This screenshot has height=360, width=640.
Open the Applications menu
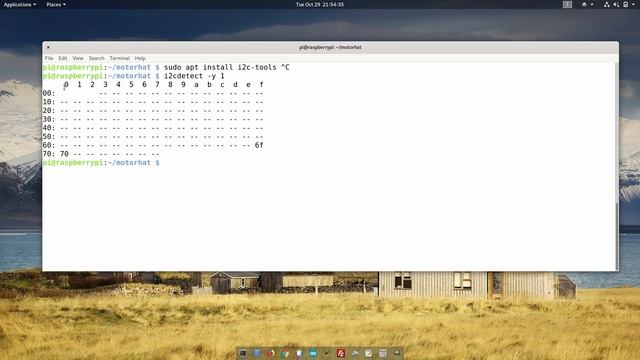pyautogui.click(x=20, y=4)
